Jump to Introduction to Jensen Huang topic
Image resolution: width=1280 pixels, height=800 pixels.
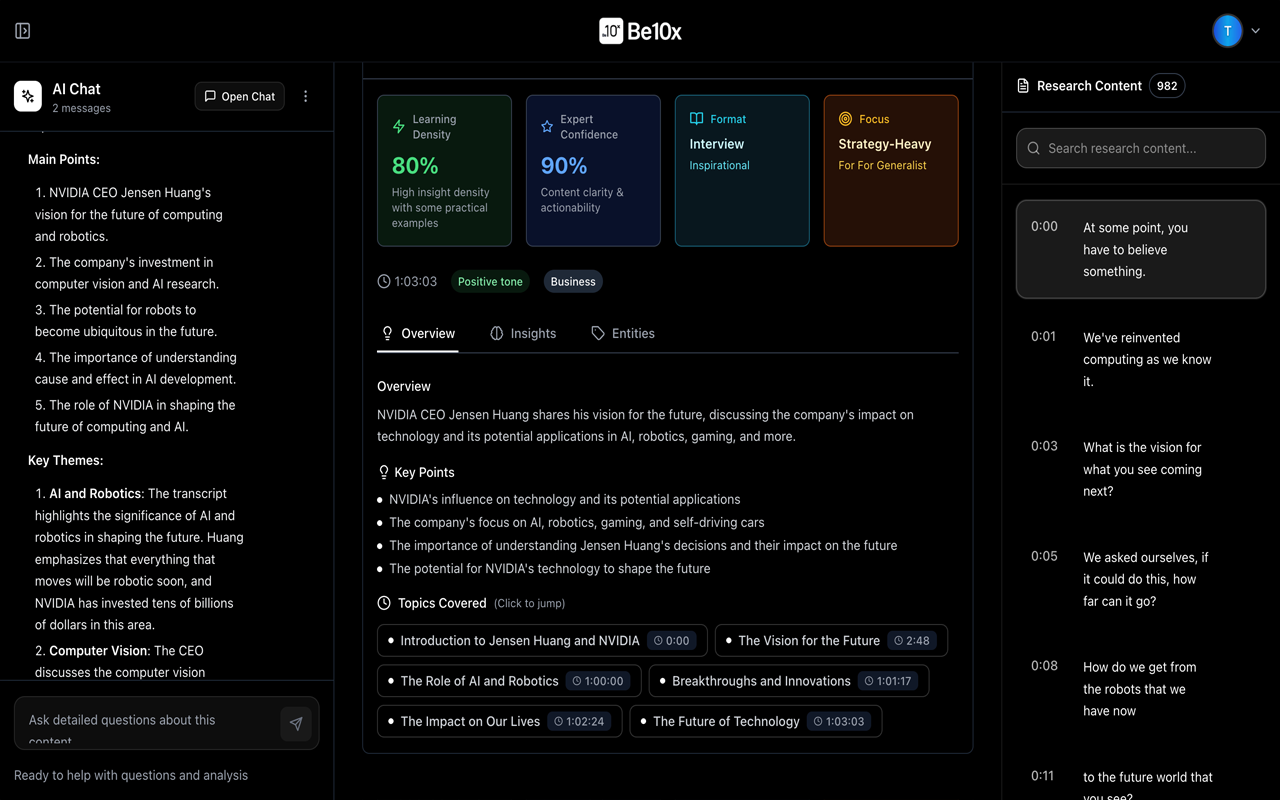[542, 641]
